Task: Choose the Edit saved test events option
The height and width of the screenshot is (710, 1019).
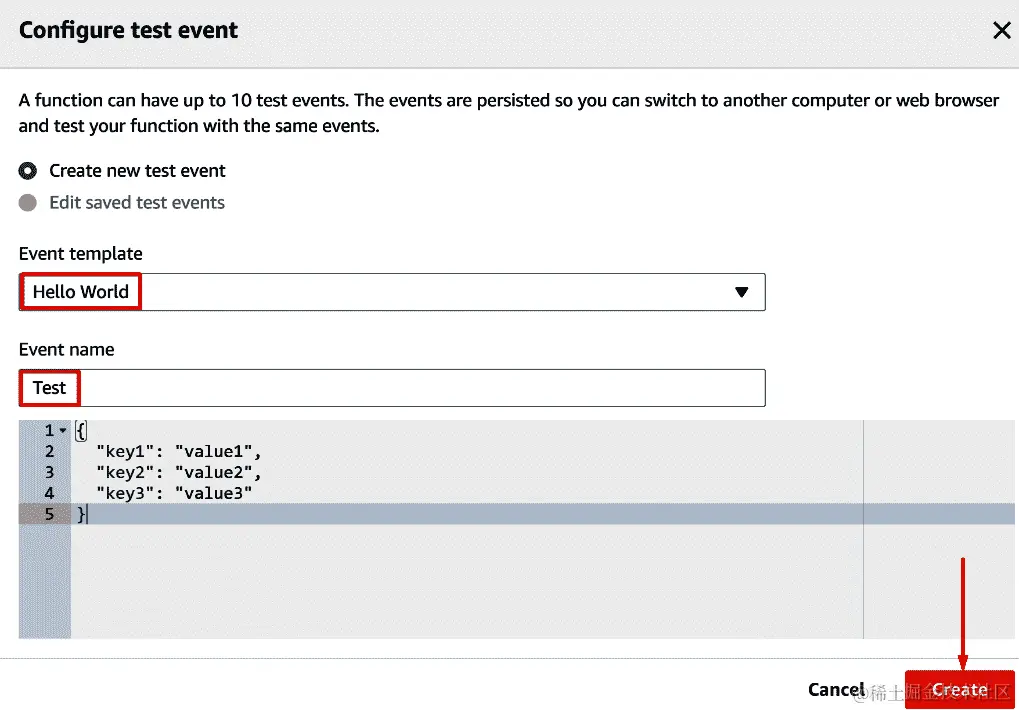Action: [x=28, y=203]
